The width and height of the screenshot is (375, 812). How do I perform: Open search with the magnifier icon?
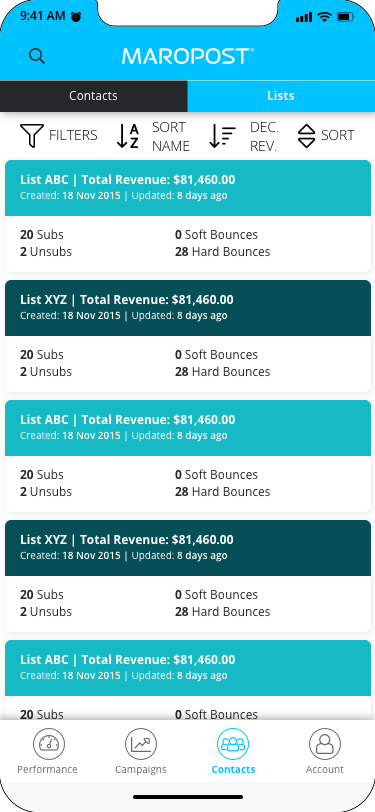37,56
